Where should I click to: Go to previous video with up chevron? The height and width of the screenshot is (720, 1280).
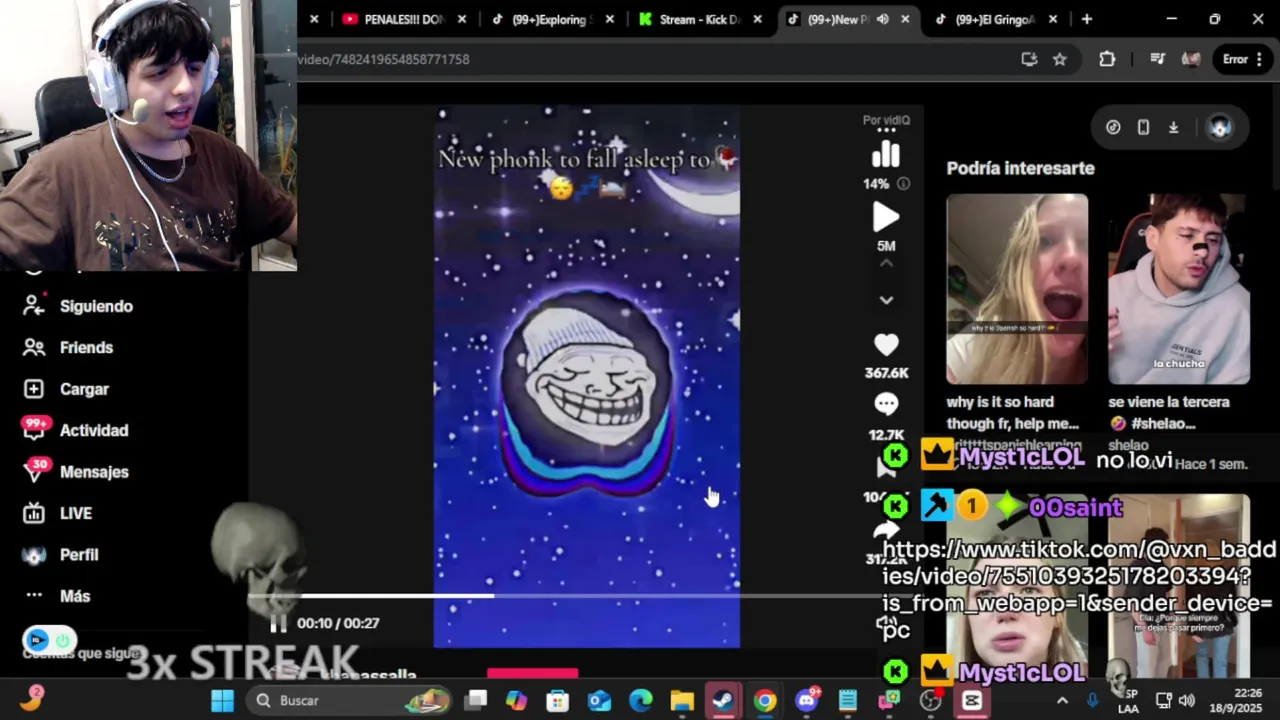[x=886, y=264]
